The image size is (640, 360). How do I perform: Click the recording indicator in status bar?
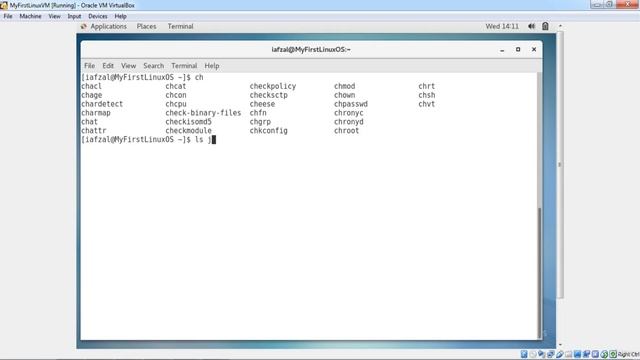[586, 354]
